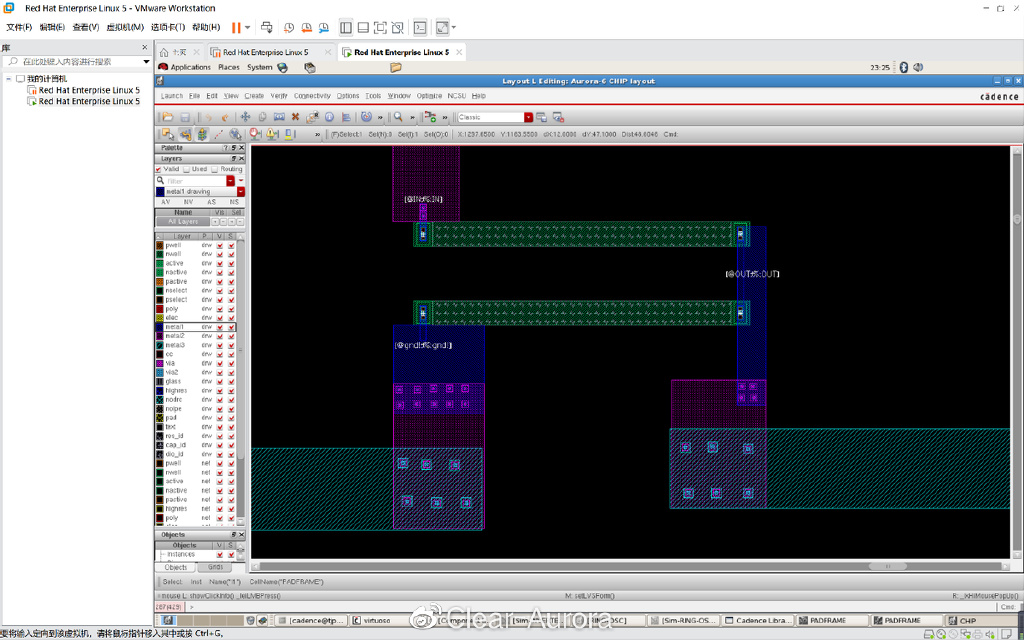Toggle selectability checkbox for metal1 drw layer

coord(231,327)
